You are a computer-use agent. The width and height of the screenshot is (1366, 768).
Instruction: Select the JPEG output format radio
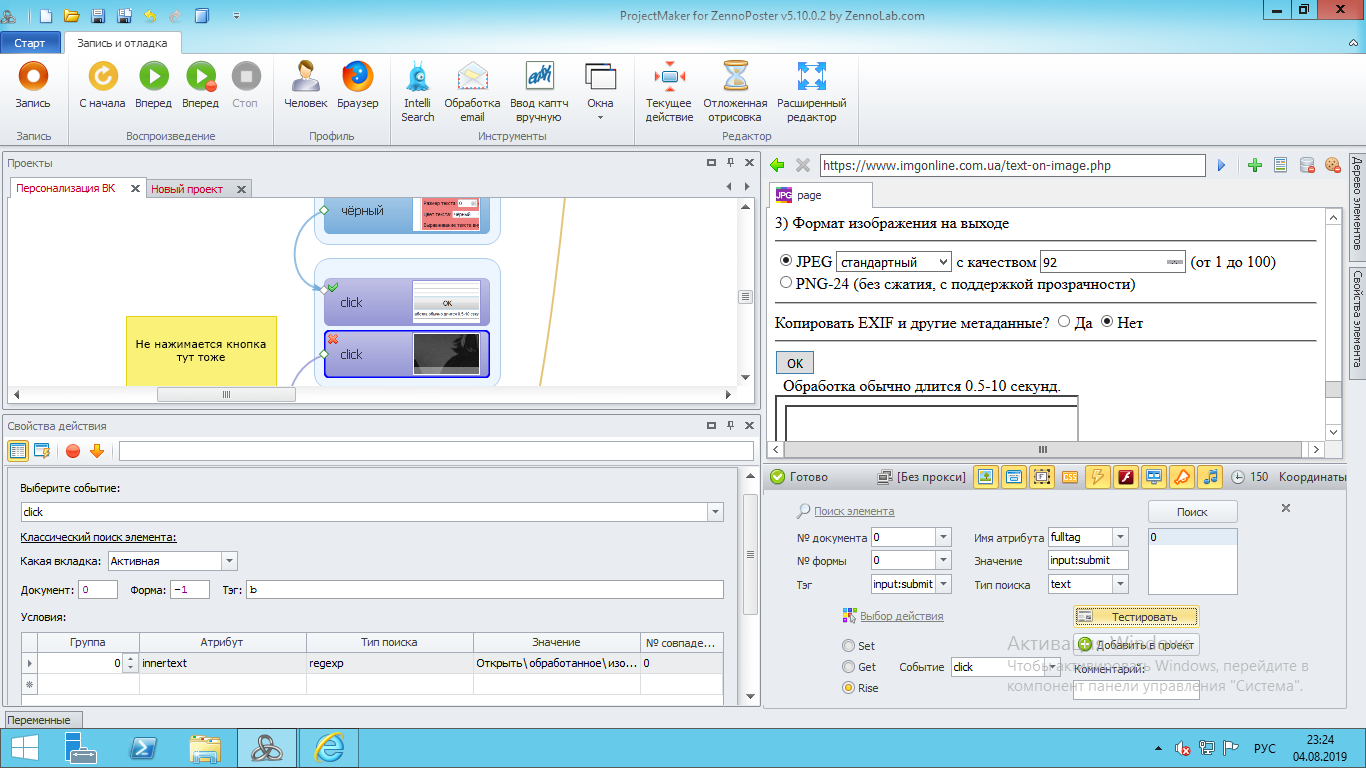click(786, 261)
